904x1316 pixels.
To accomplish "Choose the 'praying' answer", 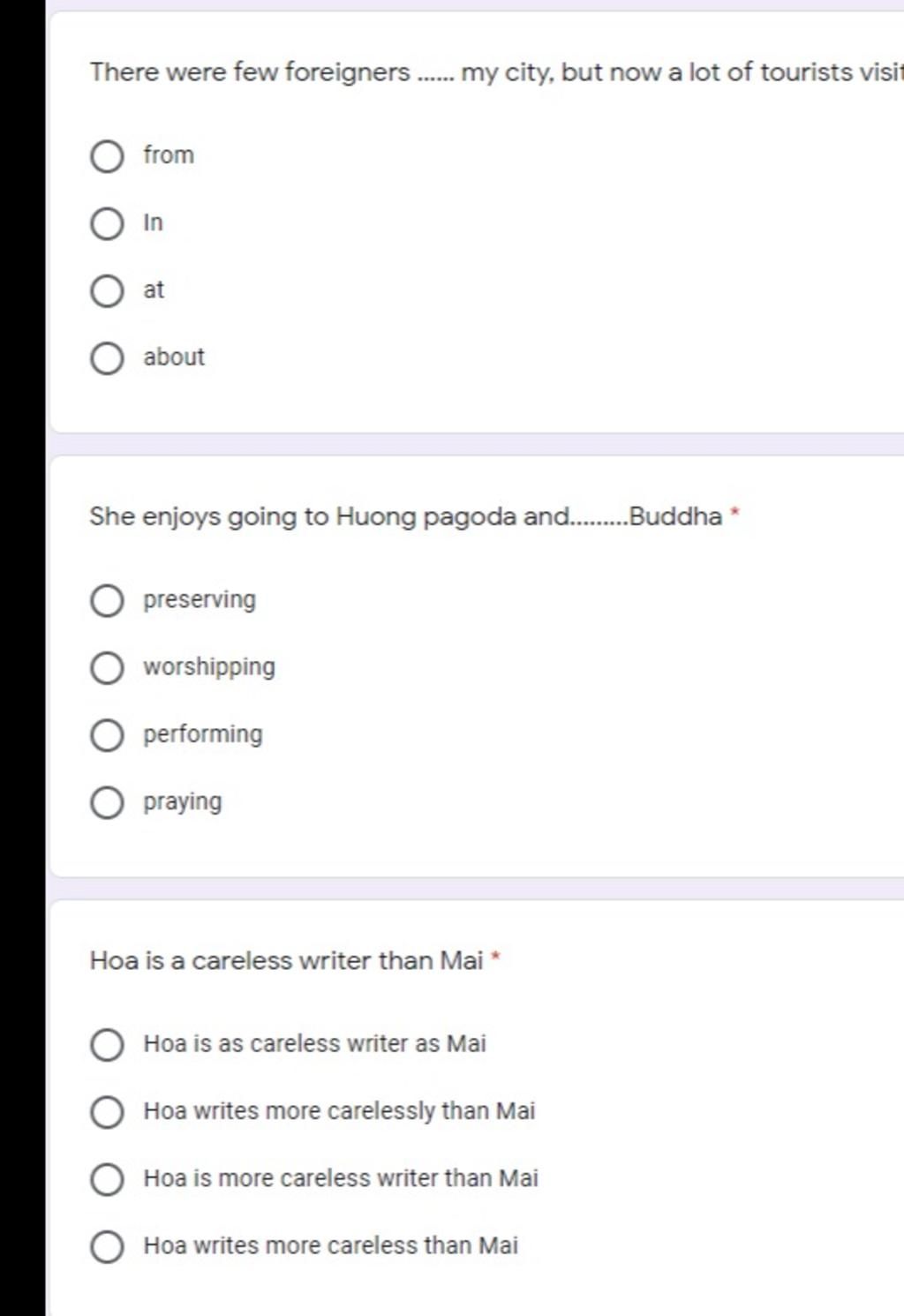I will point(107,803).
